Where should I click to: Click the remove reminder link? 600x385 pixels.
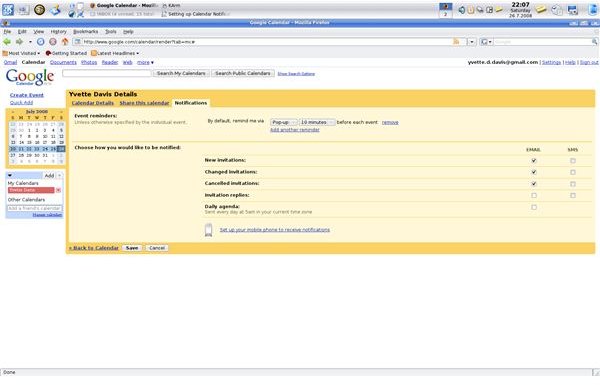click(390, 122)
